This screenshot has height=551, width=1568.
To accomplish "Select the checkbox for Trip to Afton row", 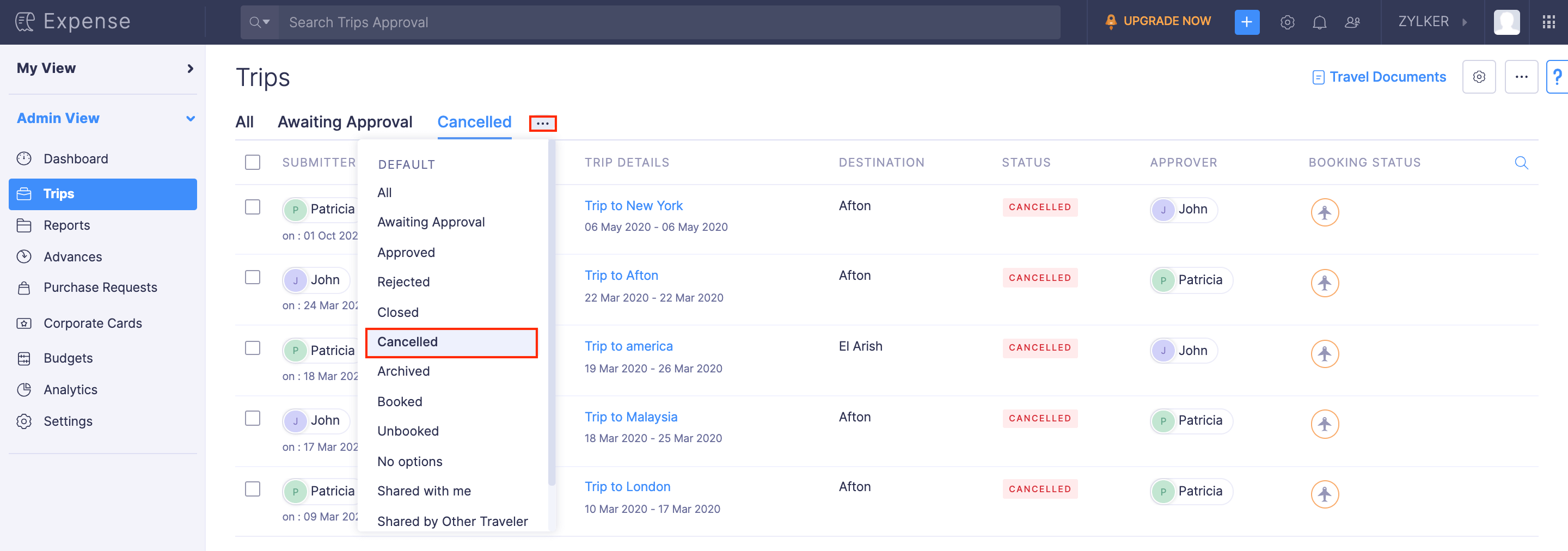I will (x=253, y=278).
